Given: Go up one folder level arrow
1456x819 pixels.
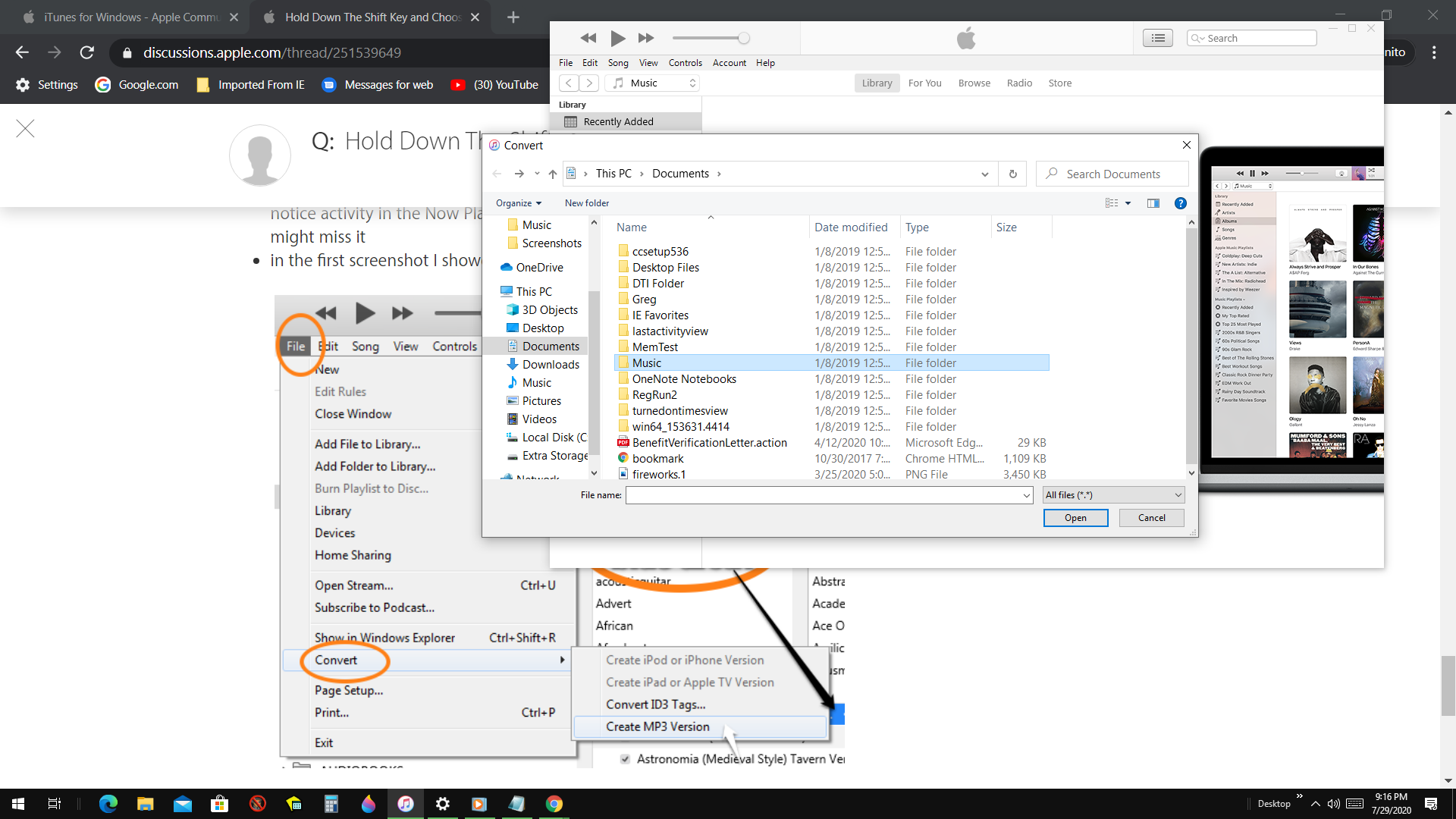Looking at the screenshot, I should 553,174.
